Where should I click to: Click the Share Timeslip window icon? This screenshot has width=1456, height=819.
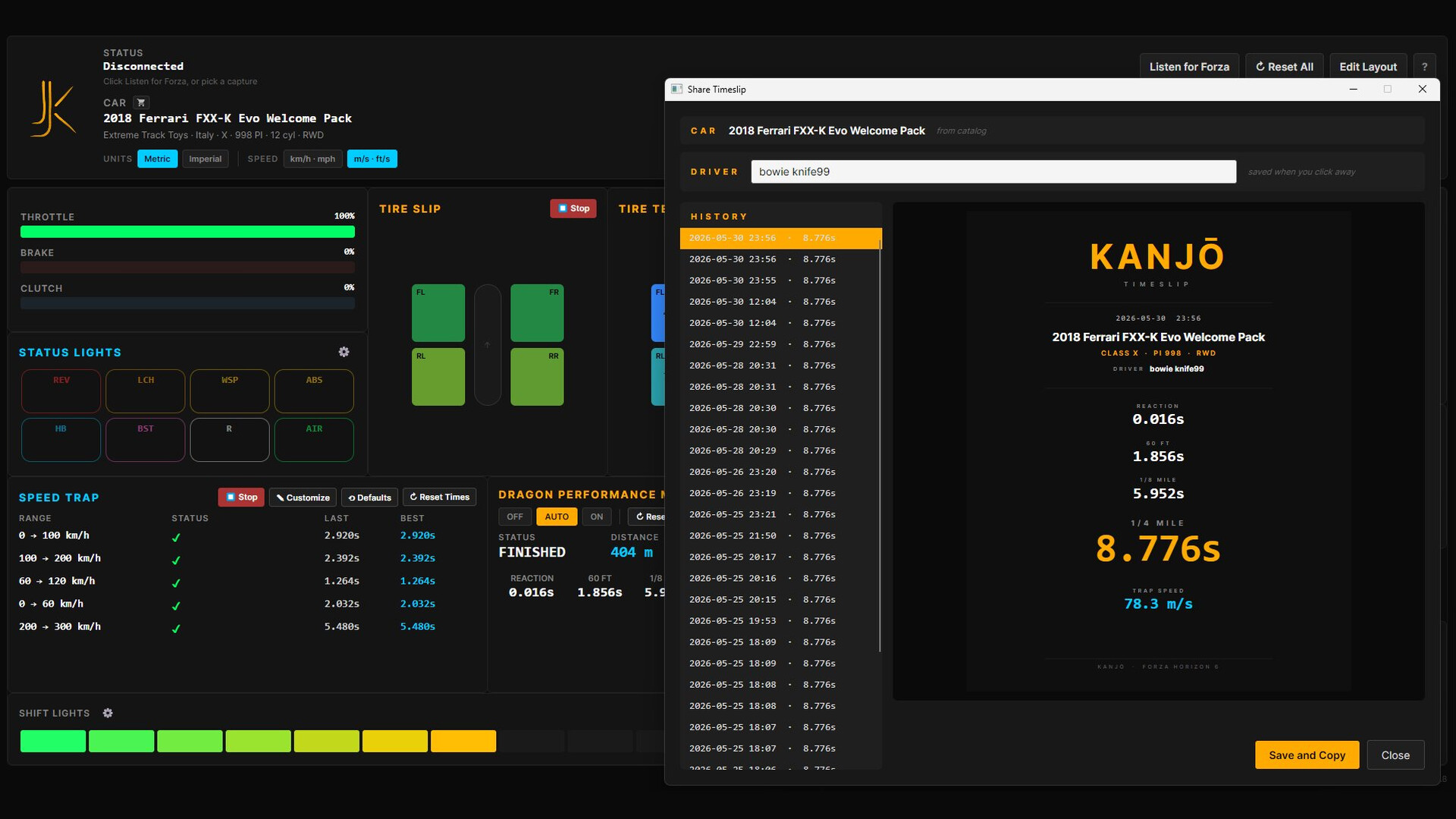(676, 89)
